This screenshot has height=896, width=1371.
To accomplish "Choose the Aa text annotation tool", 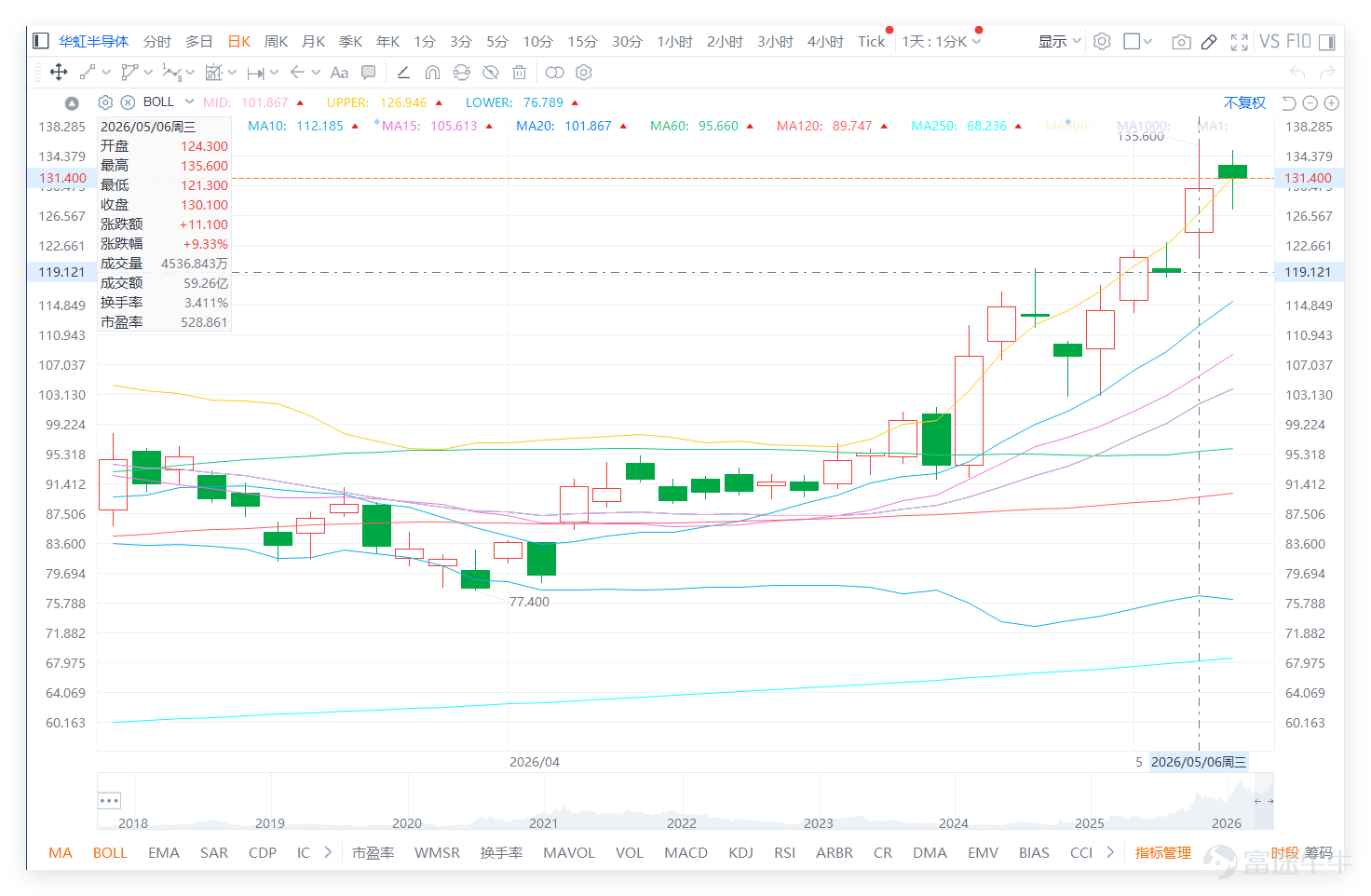I will click(x=339, y=72).
